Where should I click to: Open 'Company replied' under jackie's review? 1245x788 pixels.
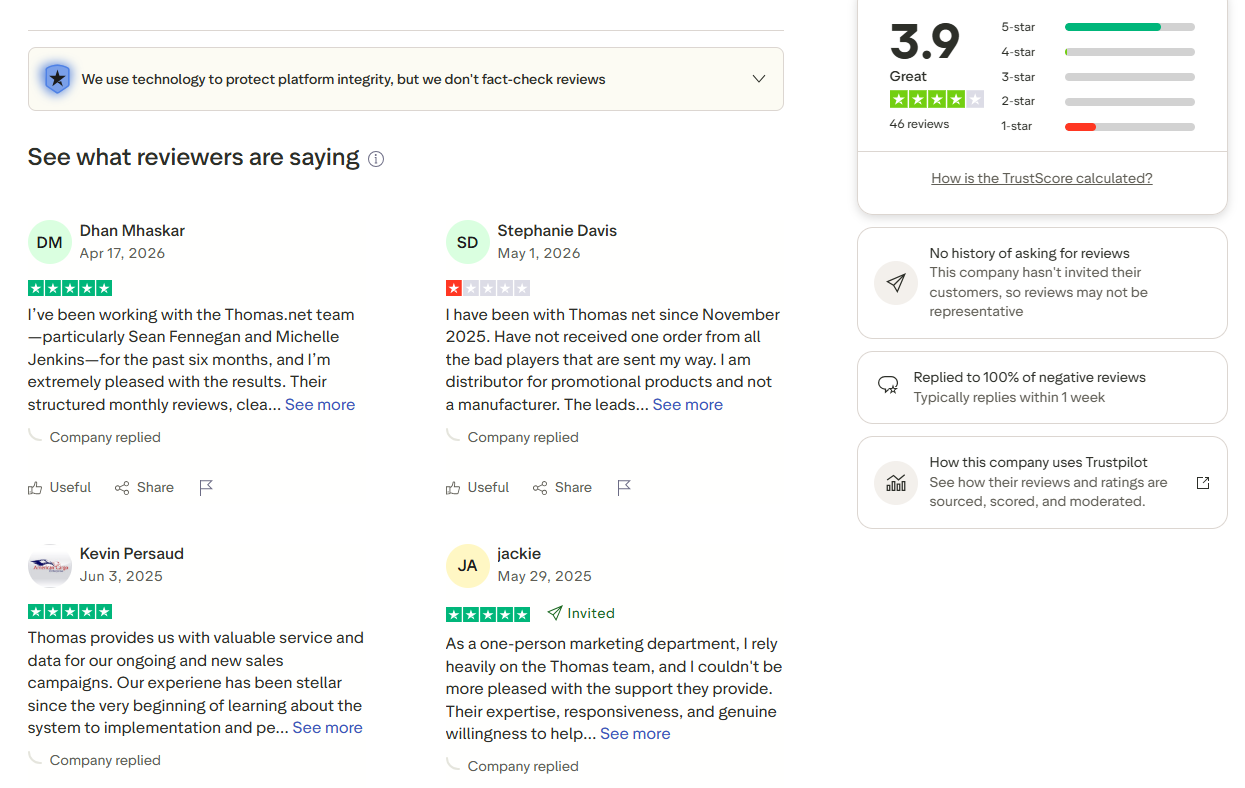click(523, 767)
